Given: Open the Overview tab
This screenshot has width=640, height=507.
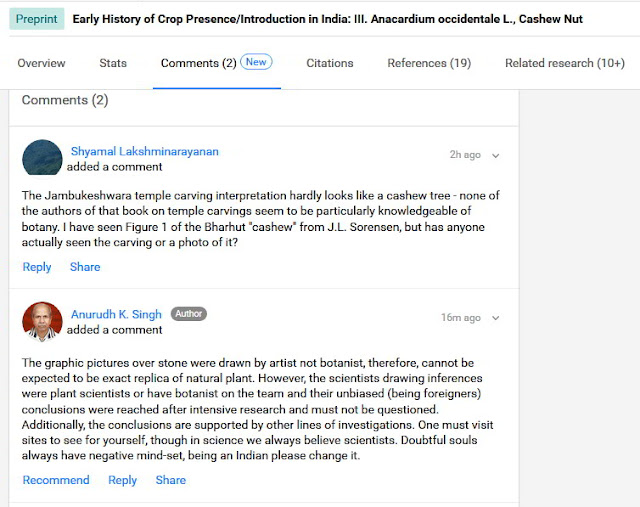Looking at the screenshot, I should (41, 63).
